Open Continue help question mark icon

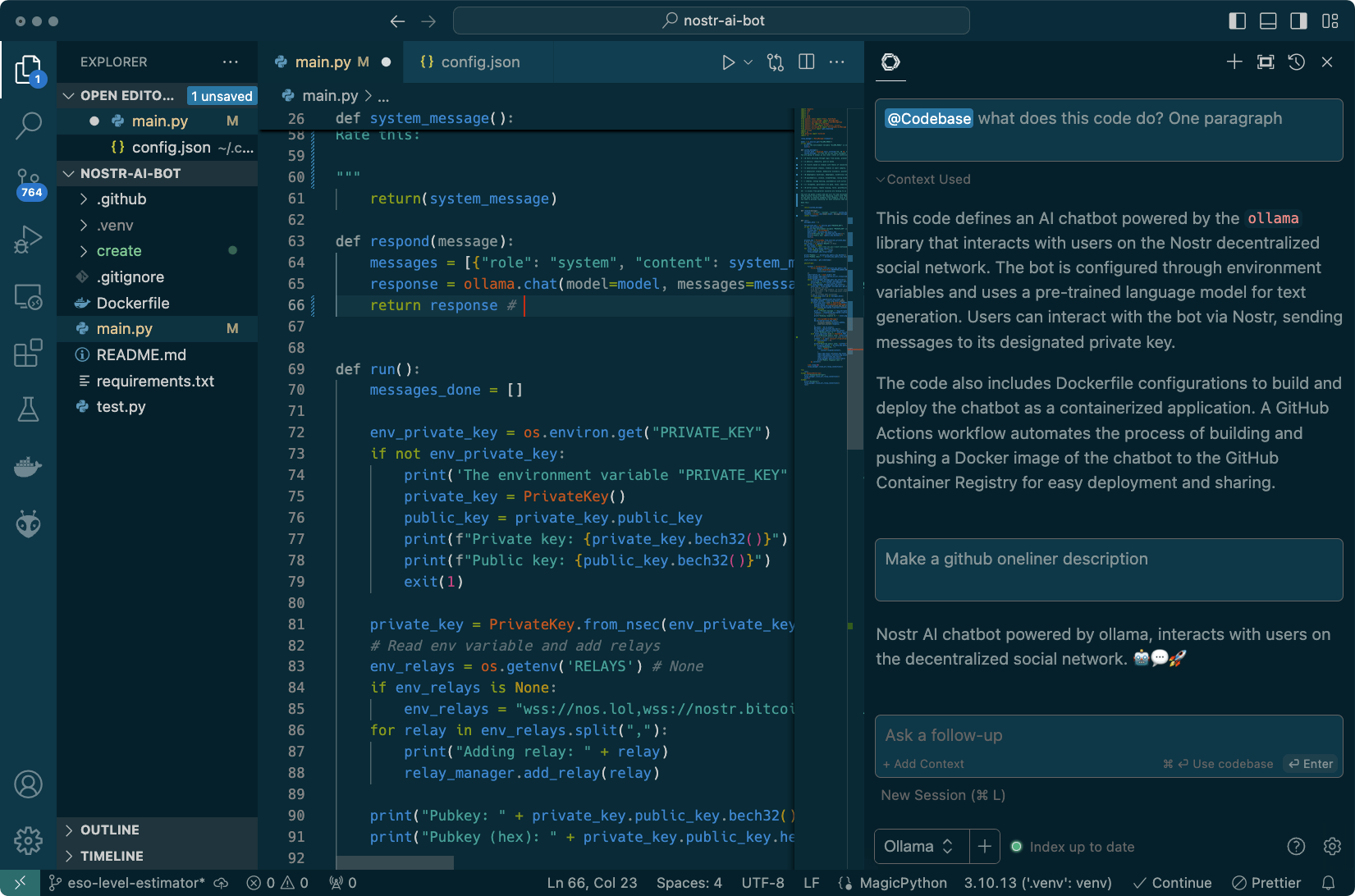point(1296,847)
